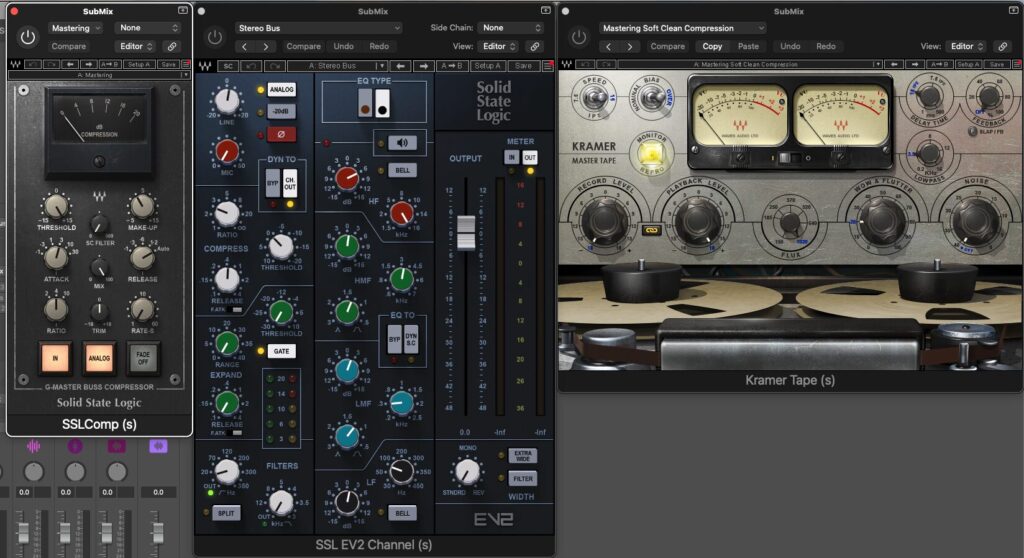Click Setup A in SSL EV2 Waves toolbar

coord(488,66)
